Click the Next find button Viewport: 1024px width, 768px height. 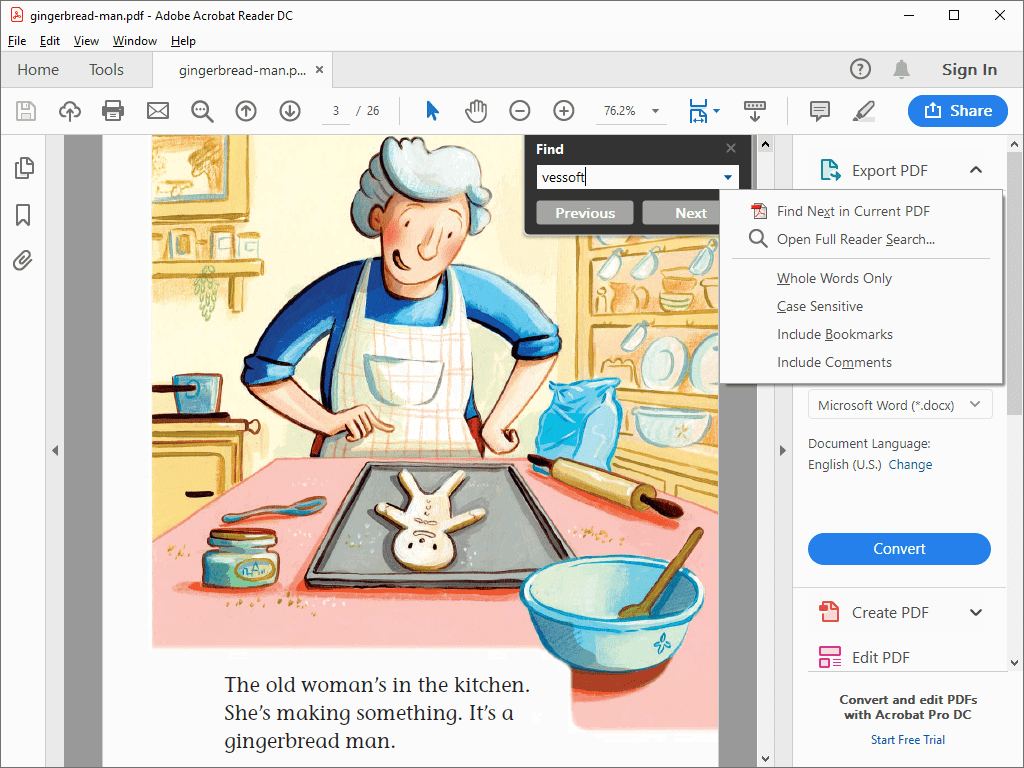[x=681, y=213]
